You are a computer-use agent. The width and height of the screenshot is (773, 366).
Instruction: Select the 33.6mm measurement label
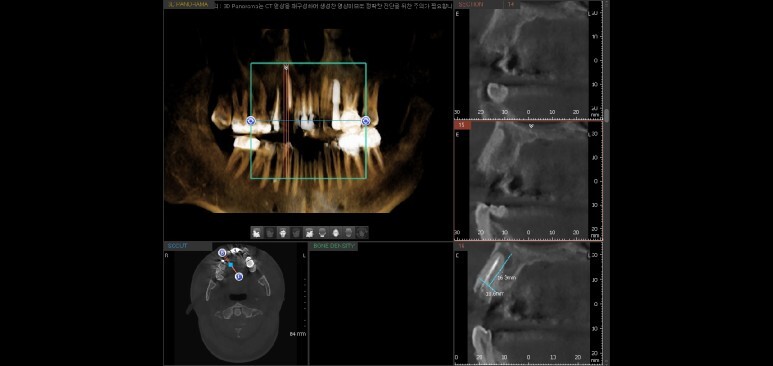coord(494,293)
